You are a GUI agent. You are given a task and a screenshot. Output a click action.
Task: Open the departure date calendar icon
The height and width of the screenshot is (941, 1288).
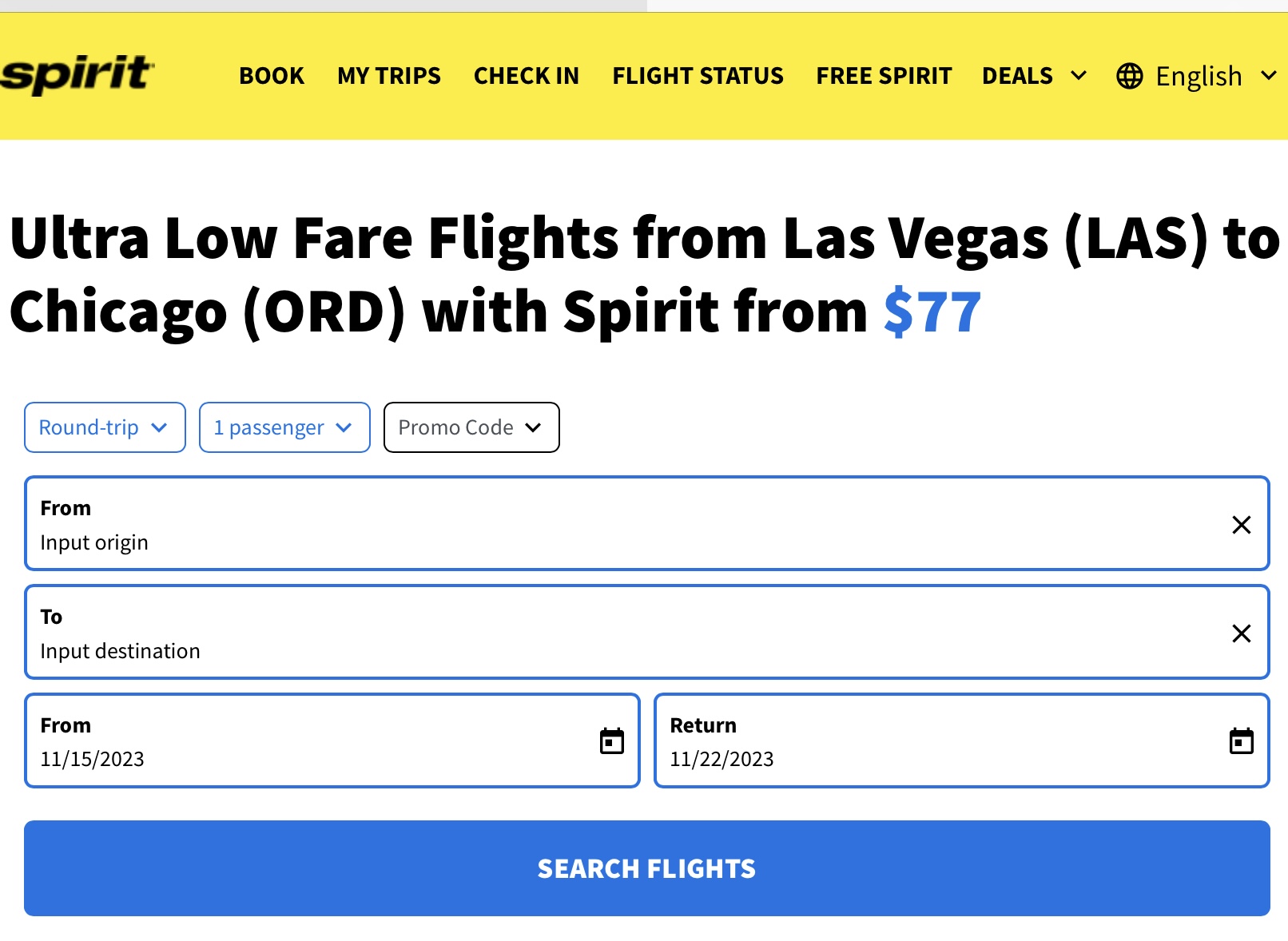(x=612, y=740)
